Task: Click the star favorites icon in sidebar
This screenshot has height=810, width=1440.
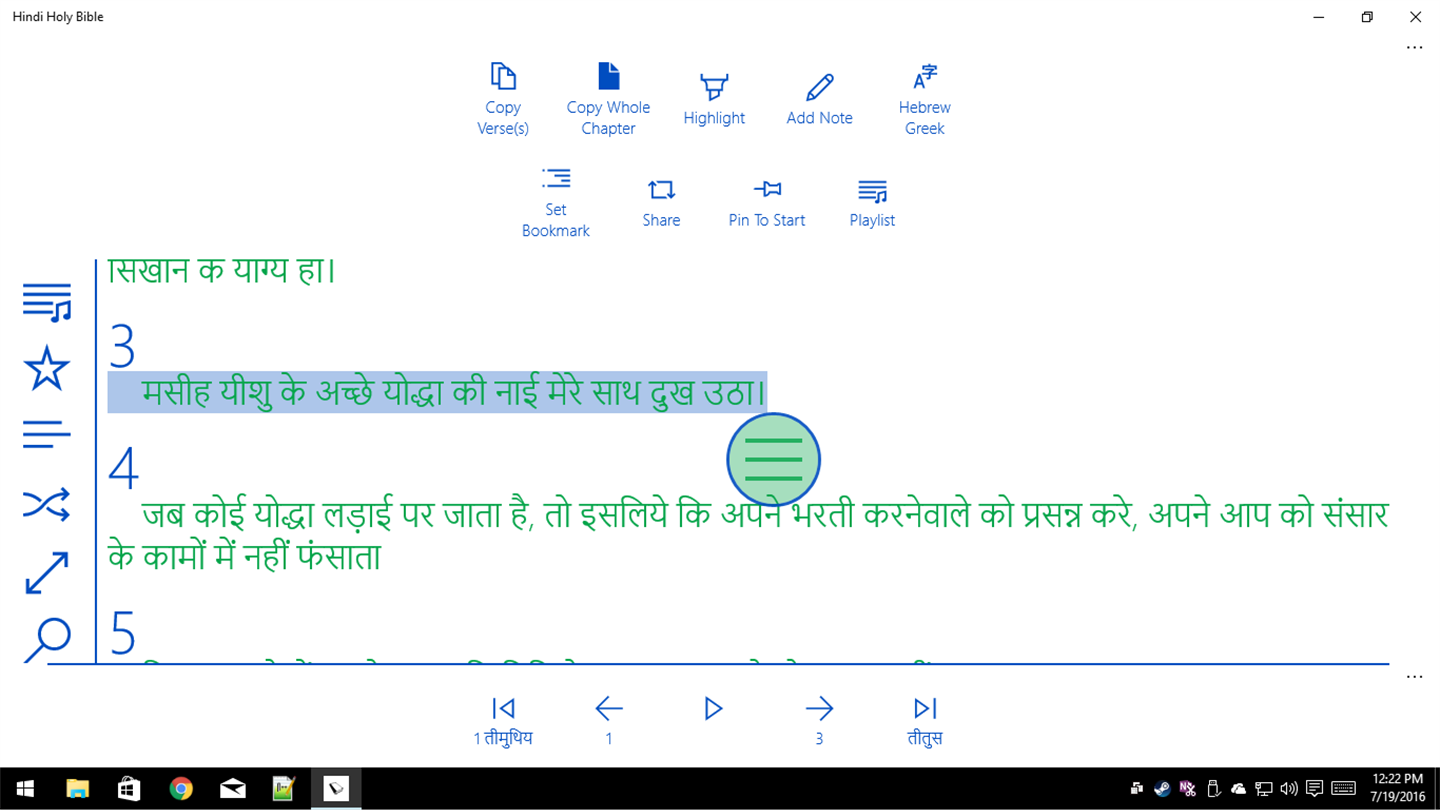Action: (47, 368)
